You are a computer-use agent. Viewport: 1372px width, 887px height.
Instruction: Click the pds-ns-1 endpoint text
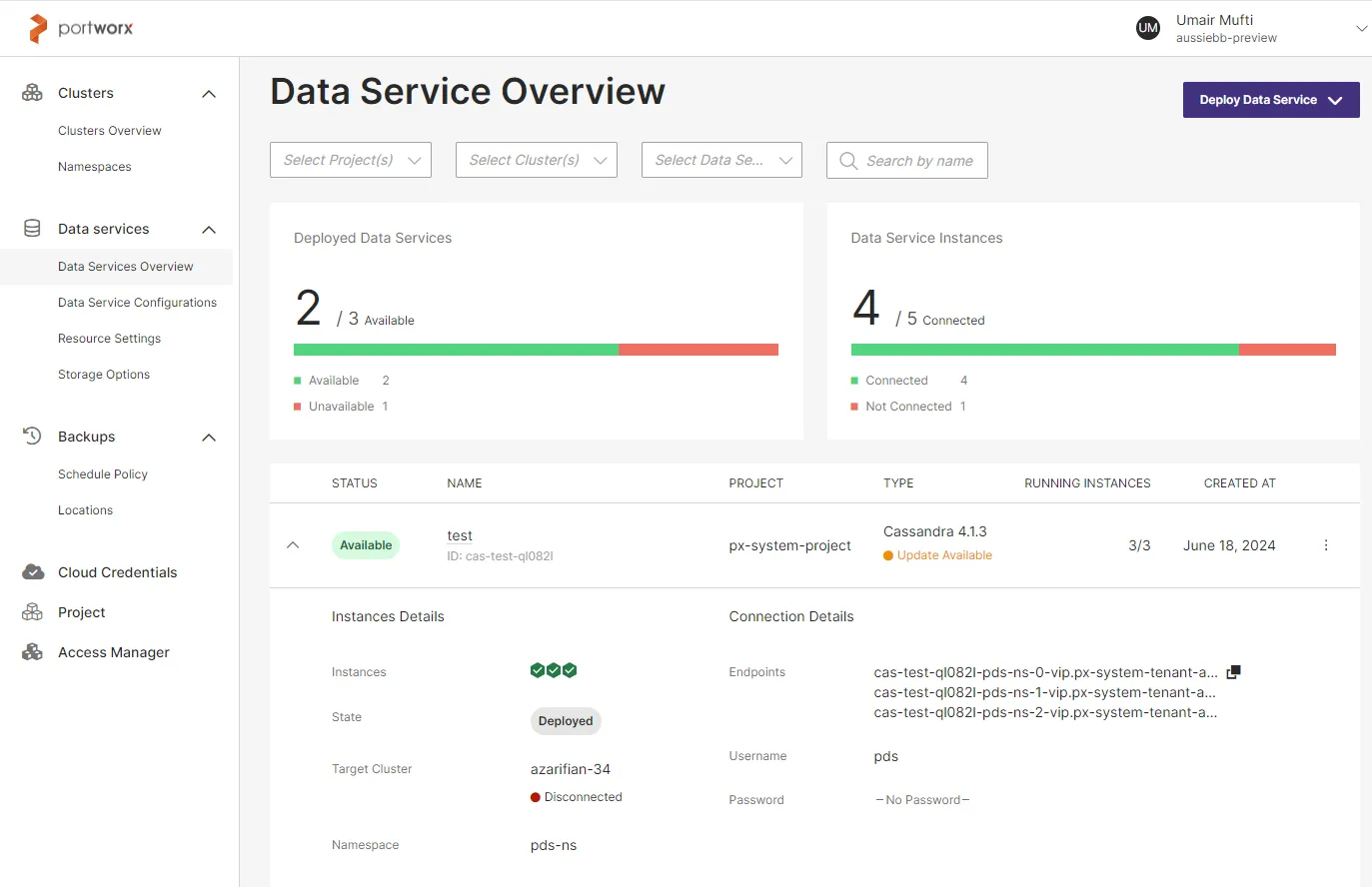click(x=1045, y=692)
